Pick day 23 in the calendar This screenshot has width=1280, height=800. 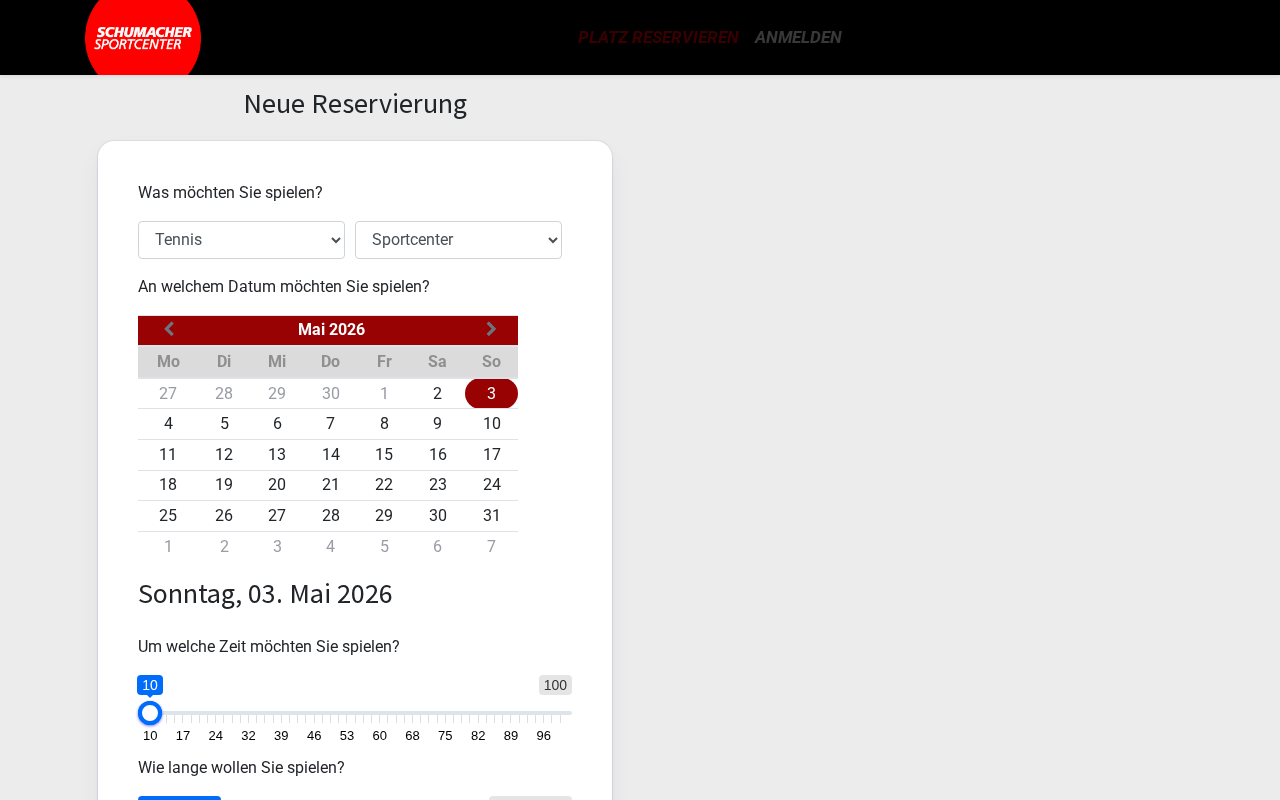click(x=437, y=485)
